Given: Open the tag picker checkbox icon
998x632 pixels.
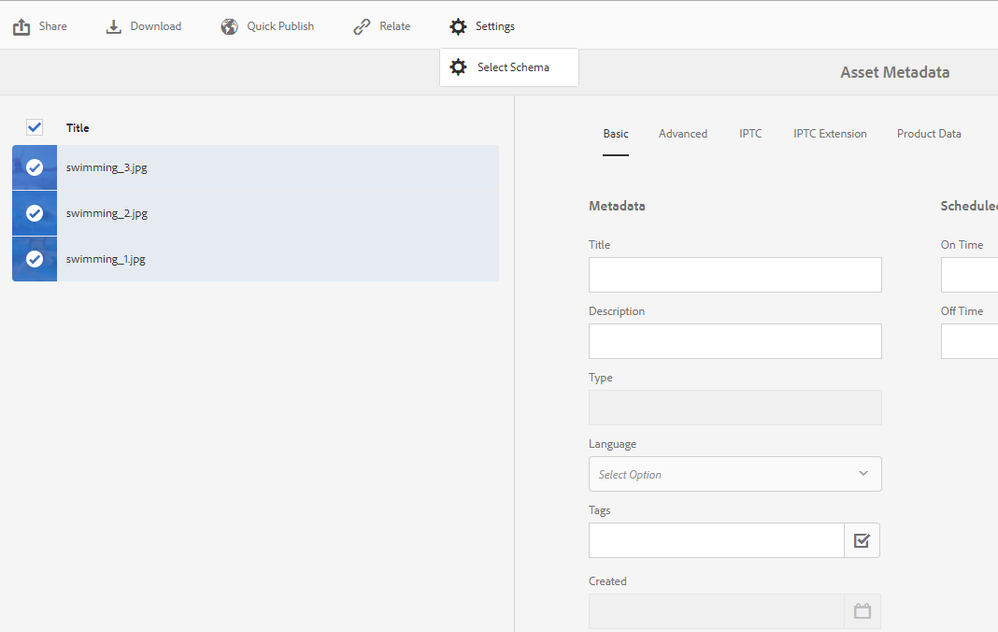Looking at the screenshot, I should point(861,540).
